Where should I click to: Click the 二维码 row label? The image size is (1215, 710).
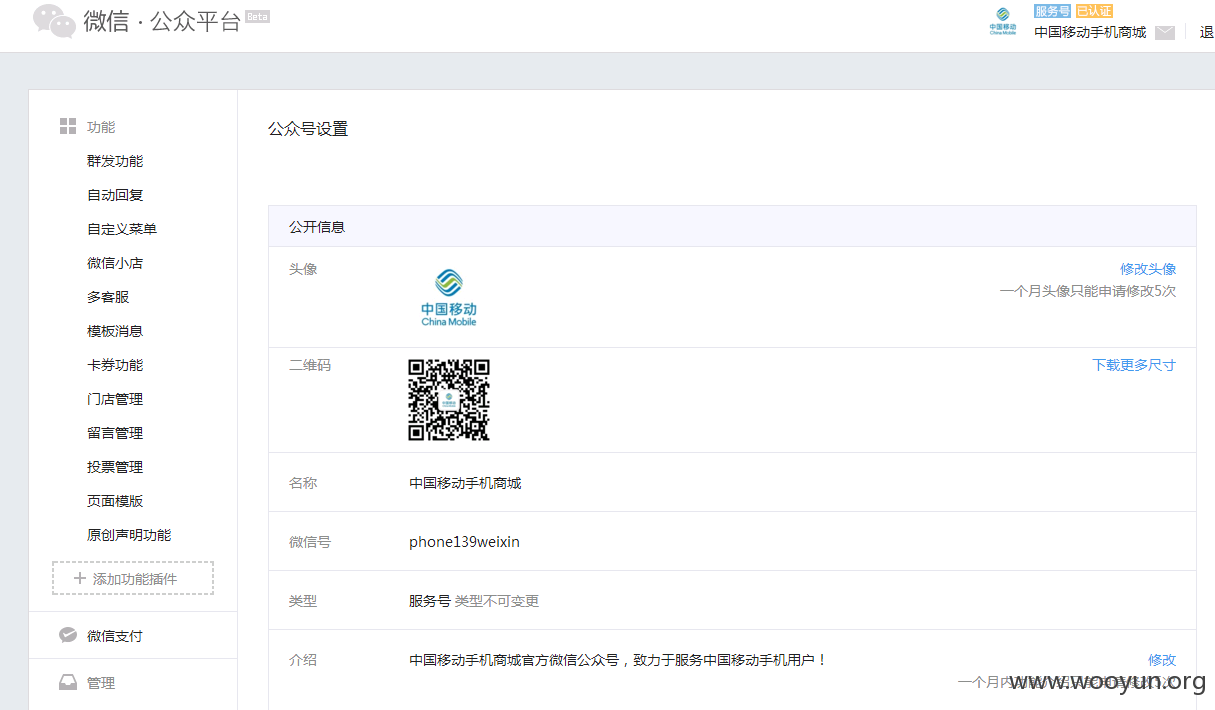click(x=310, y=365)
